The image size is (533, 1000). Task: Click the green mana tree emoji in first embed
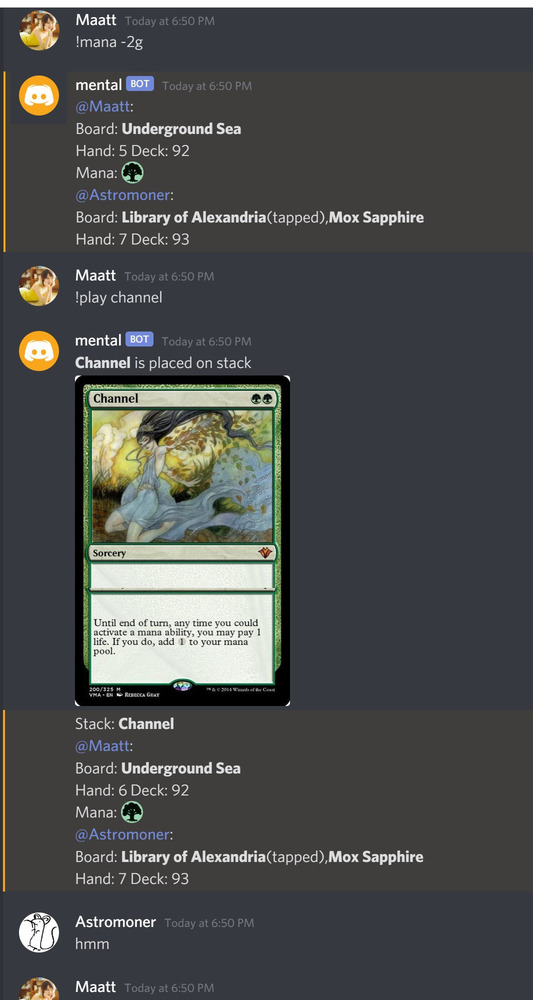tap(133, 173)
